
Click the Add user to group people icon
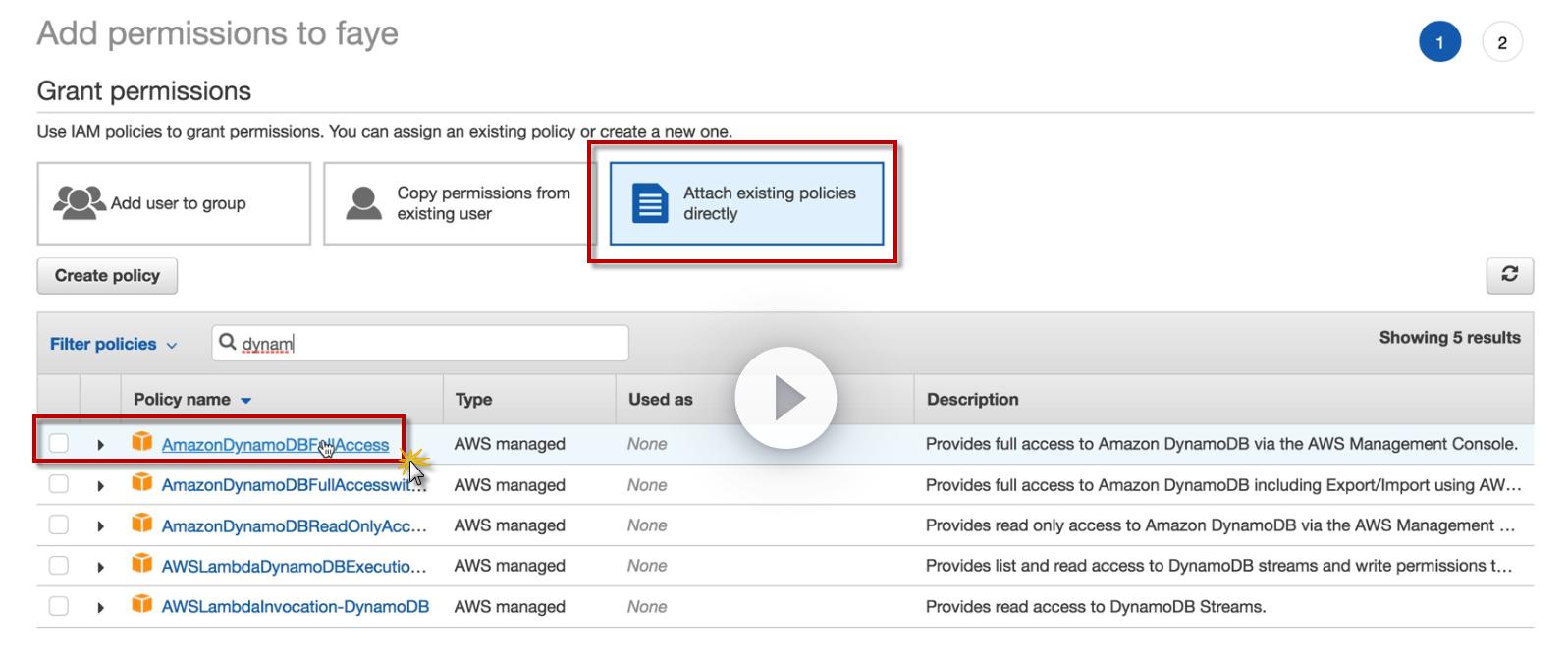pyautogui.click(x=79, y=202)
